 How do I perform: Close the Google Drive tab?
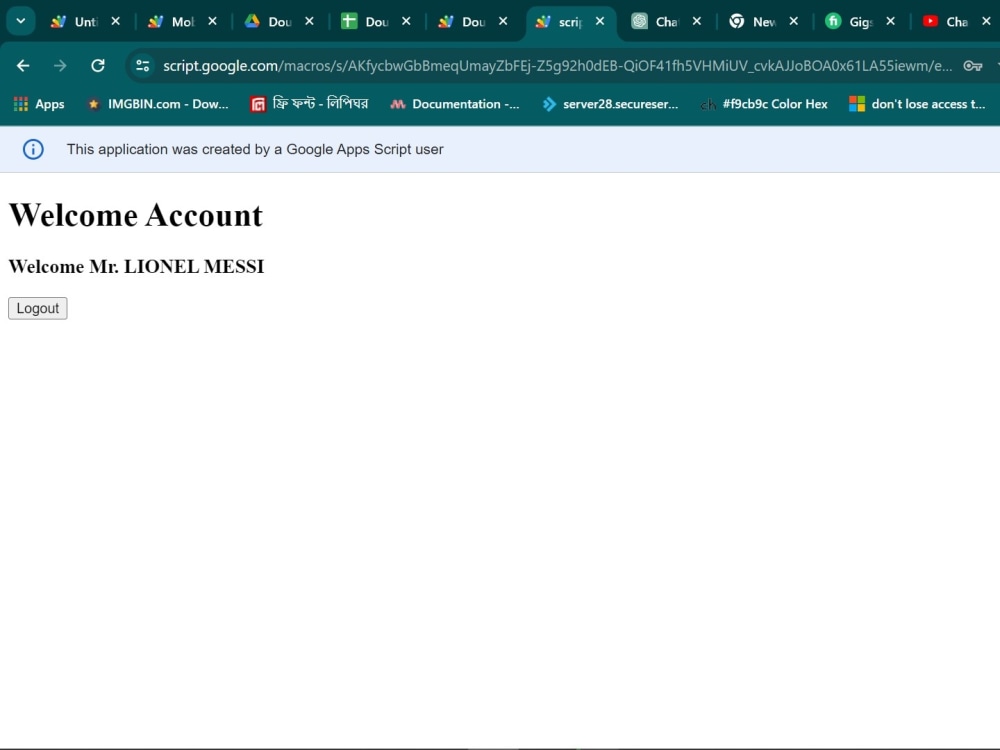point(309,21)
